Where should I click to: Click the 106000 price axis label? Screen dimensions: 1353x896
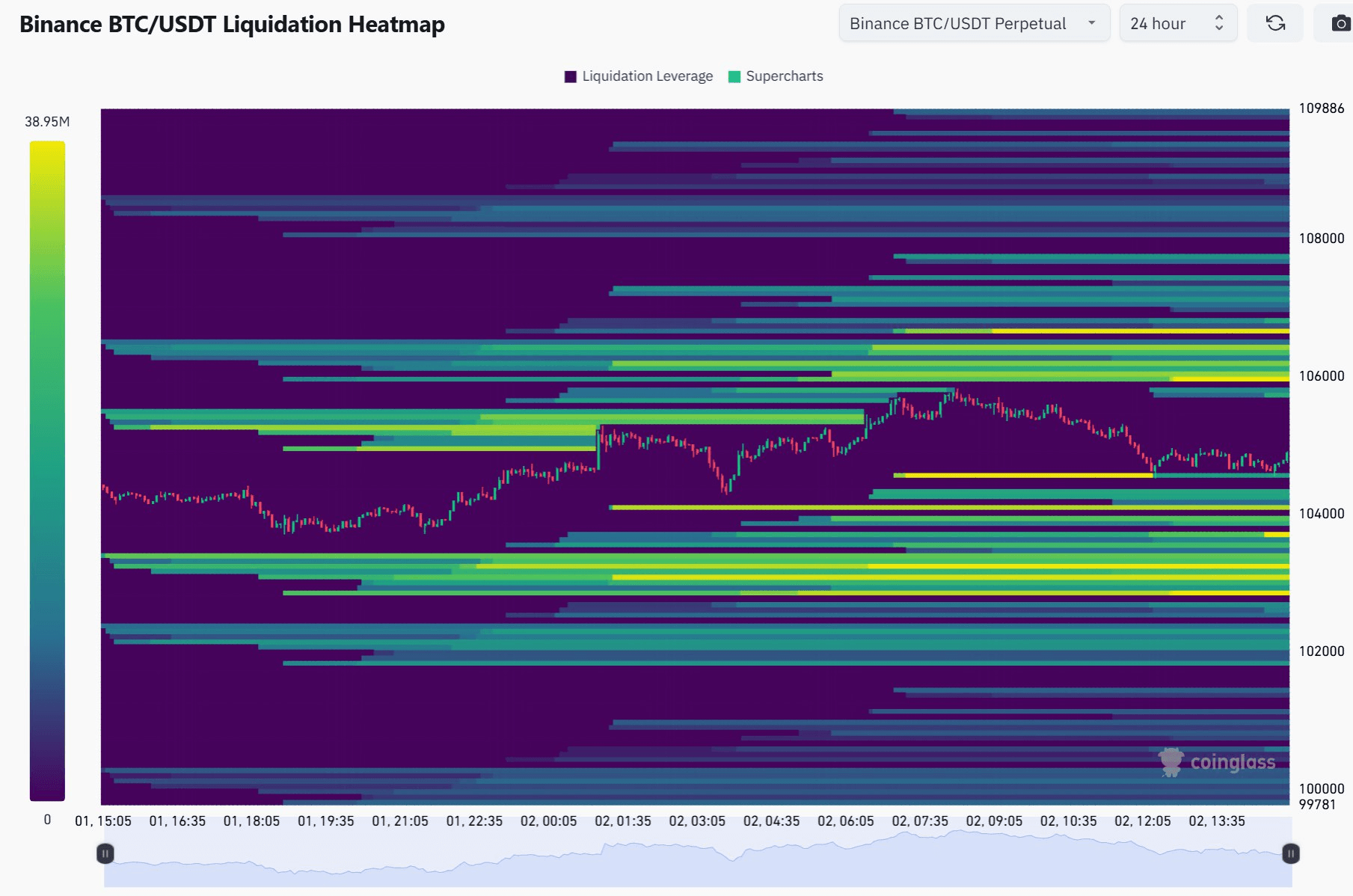pyautogui.click(x=1321, y=376)
